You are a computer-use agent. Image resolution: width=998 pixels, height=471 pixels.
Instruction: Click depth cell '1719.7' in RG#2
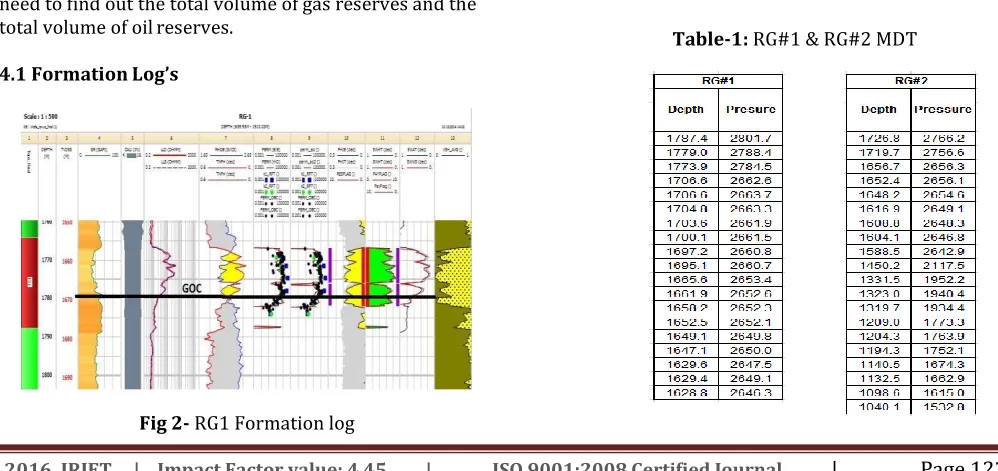(879, 152)
